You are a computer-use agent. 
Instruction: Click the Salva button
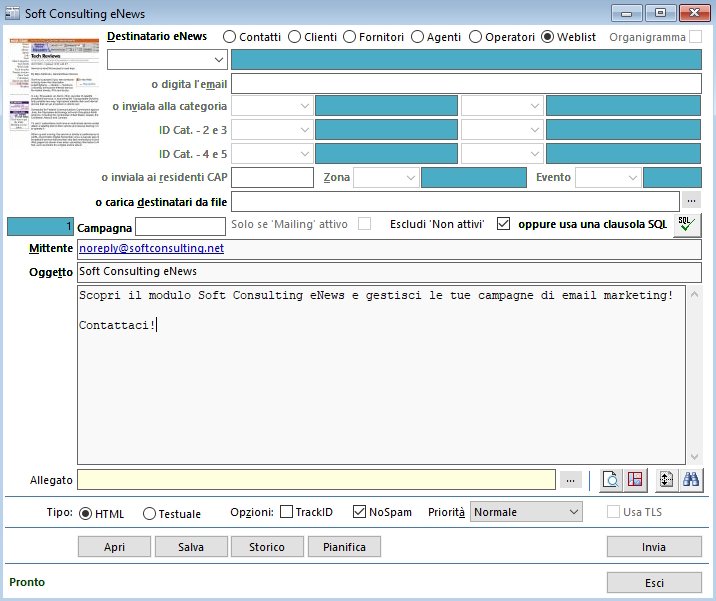point(191,547)
